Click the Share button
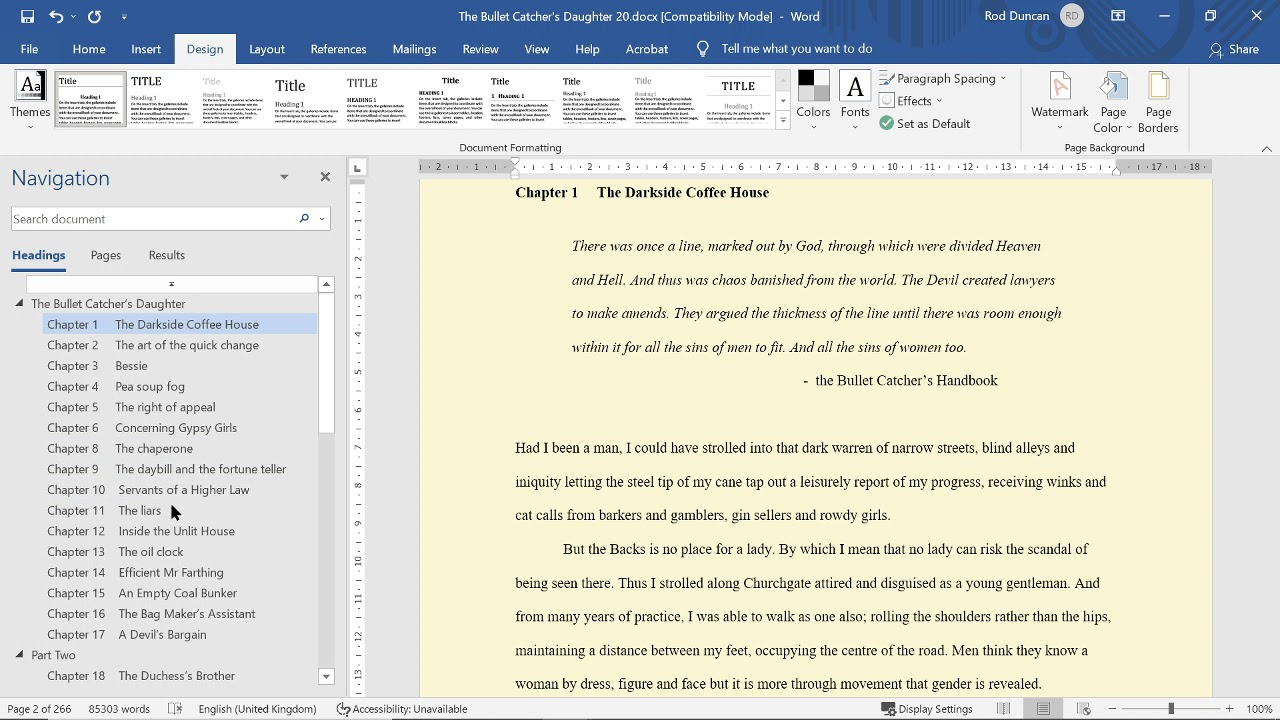This screenshot has width=1280, height=720. [1234, 49]
